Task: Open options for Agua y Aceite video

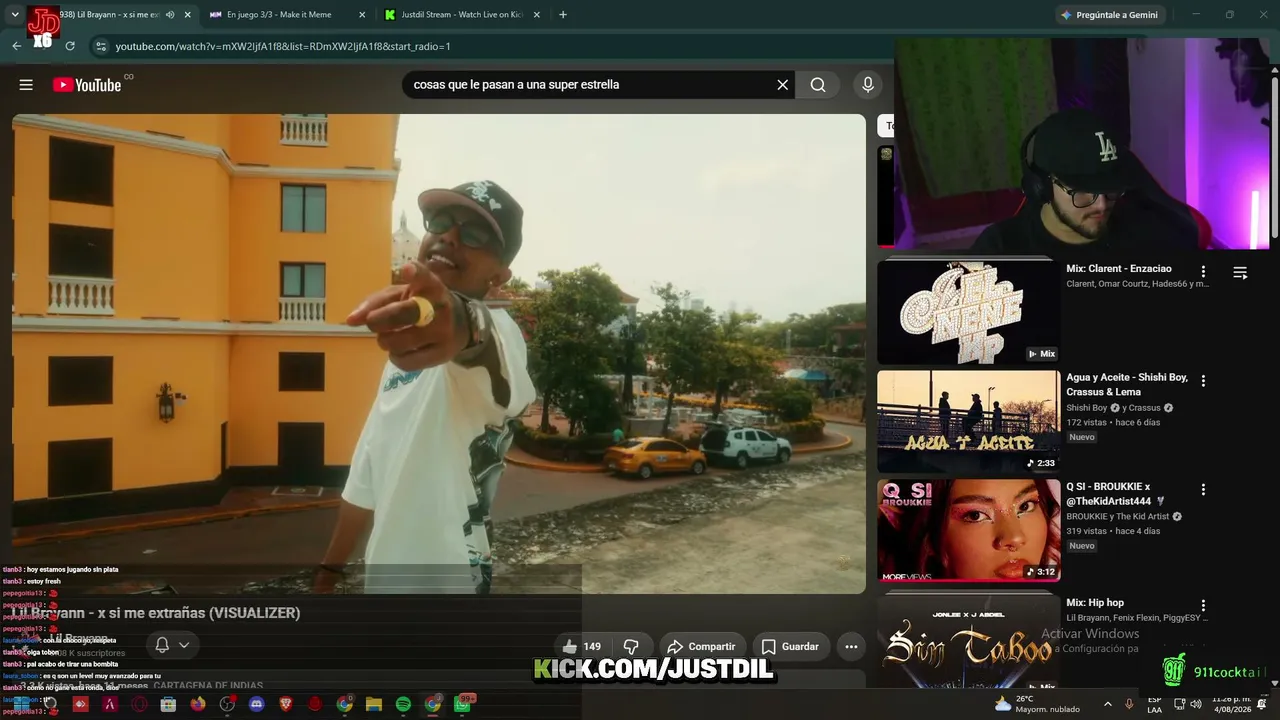Action: click(x=1203, y=381)
